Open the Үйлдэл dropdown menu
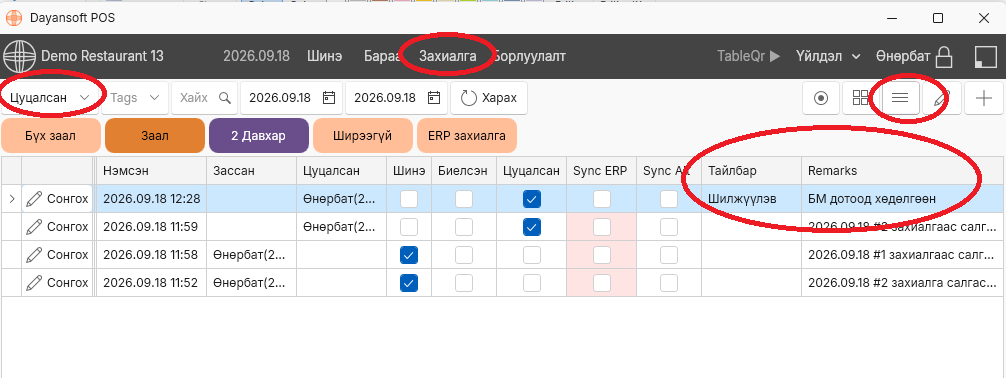 [828, 56]
